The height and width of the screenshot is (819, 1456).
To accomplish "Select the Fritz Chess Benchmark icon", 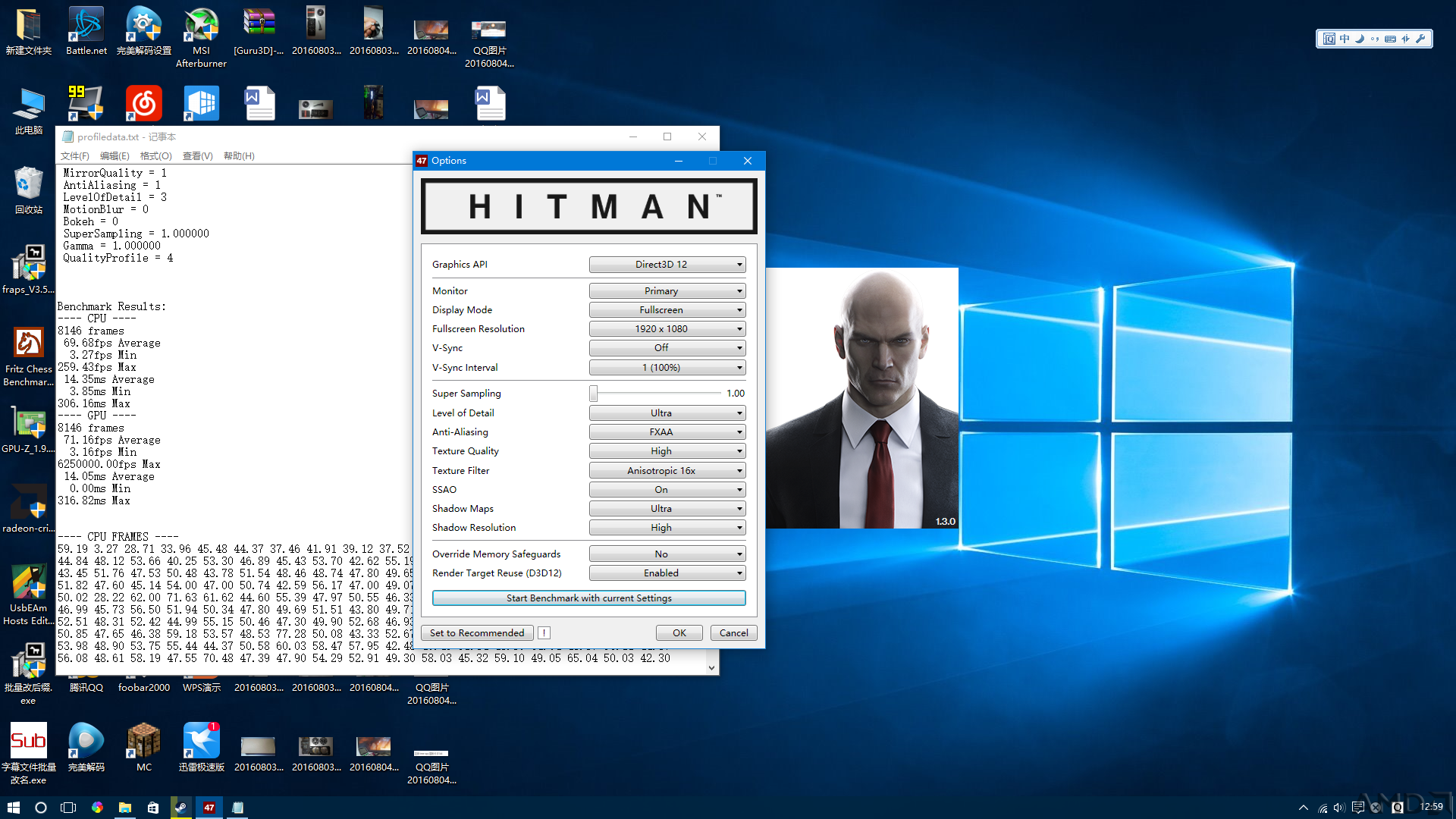I will tap(29, 356).
